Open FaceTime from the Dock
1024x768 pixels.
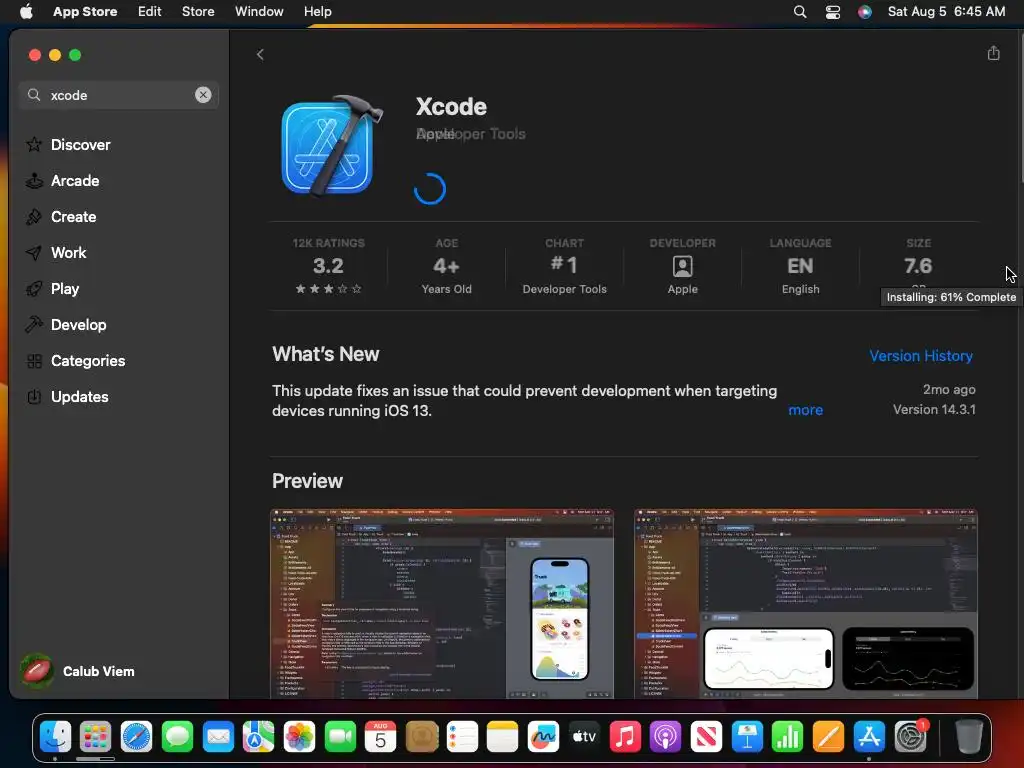click(340, 737)
